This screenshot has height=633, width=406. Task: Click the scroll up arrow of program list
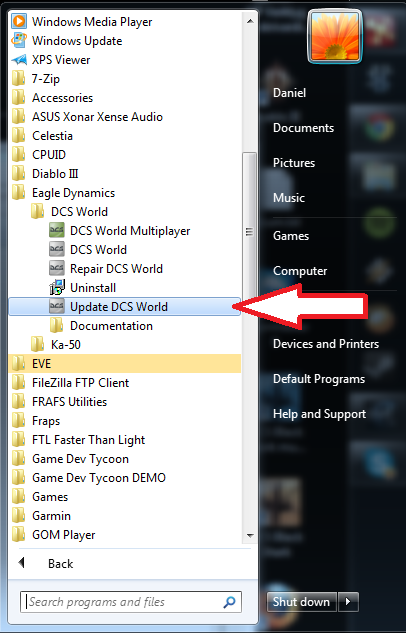tap(250, 21)
